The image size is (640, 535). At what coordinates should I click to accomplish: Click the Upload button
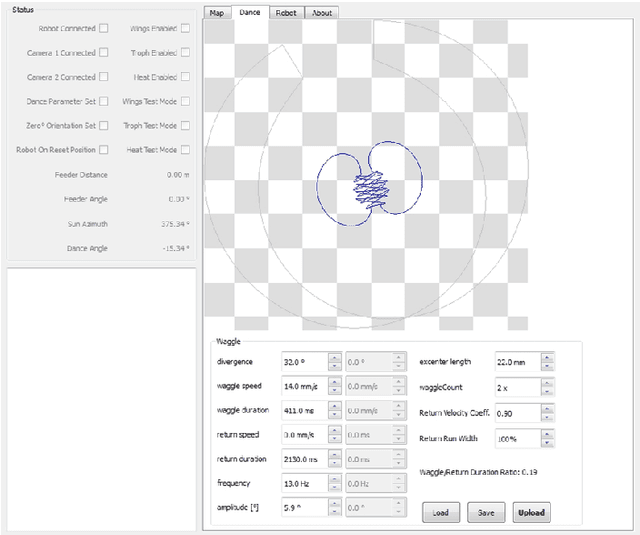531,512
